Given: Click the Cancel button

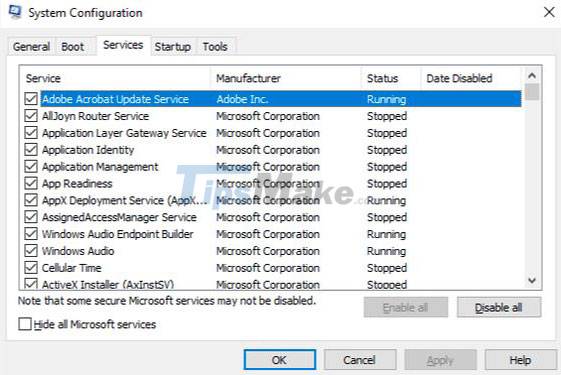Looking at the screenshot, I should [x=360, y=360].
